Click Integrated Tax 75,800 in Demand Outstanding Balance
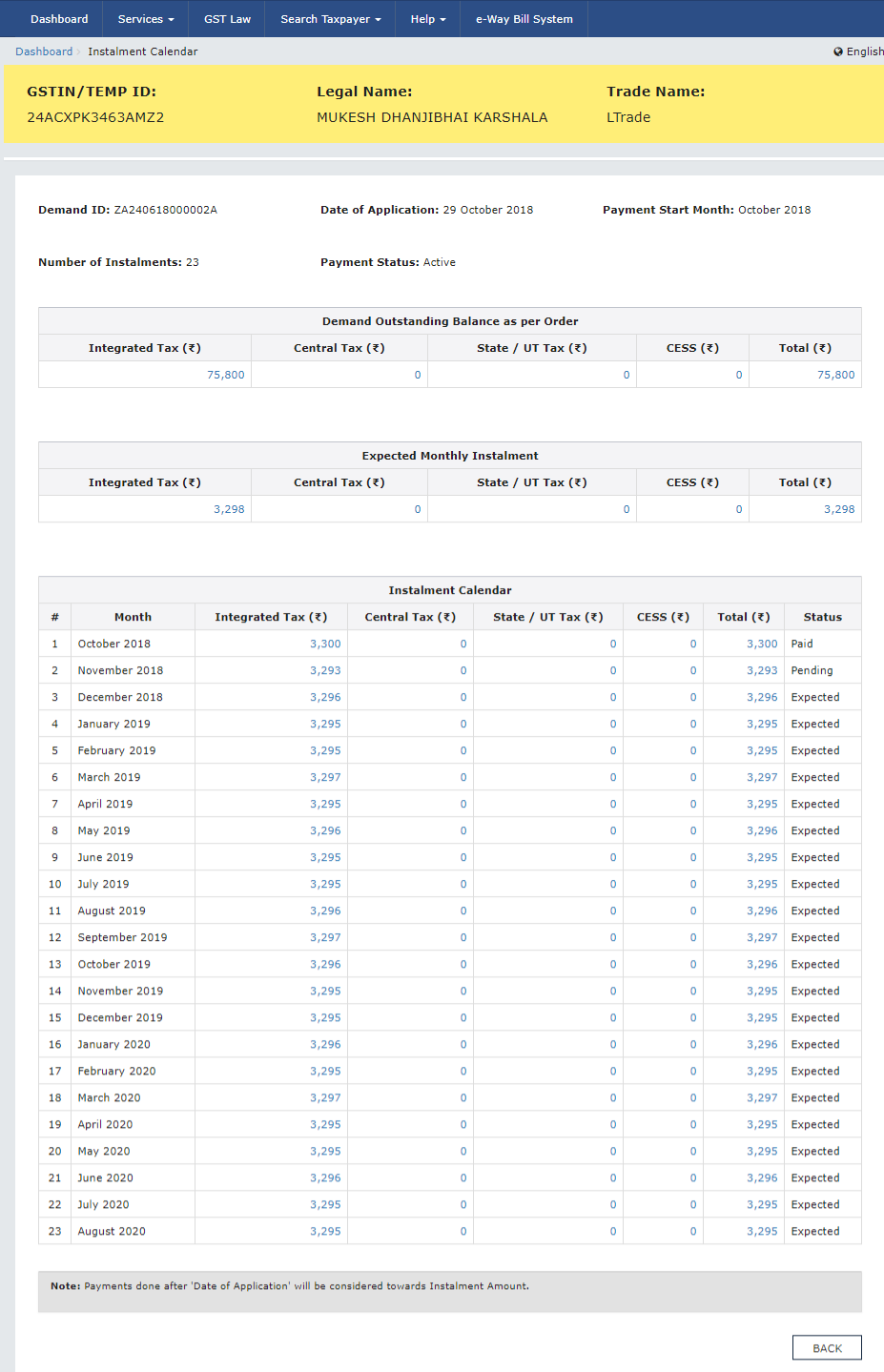 click(225, 375)
